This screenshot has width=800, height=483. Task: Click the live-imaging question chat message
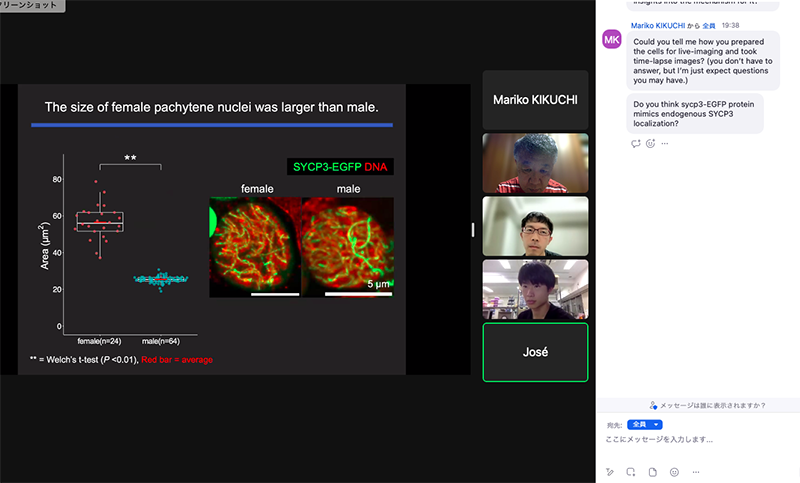[703, 61]
